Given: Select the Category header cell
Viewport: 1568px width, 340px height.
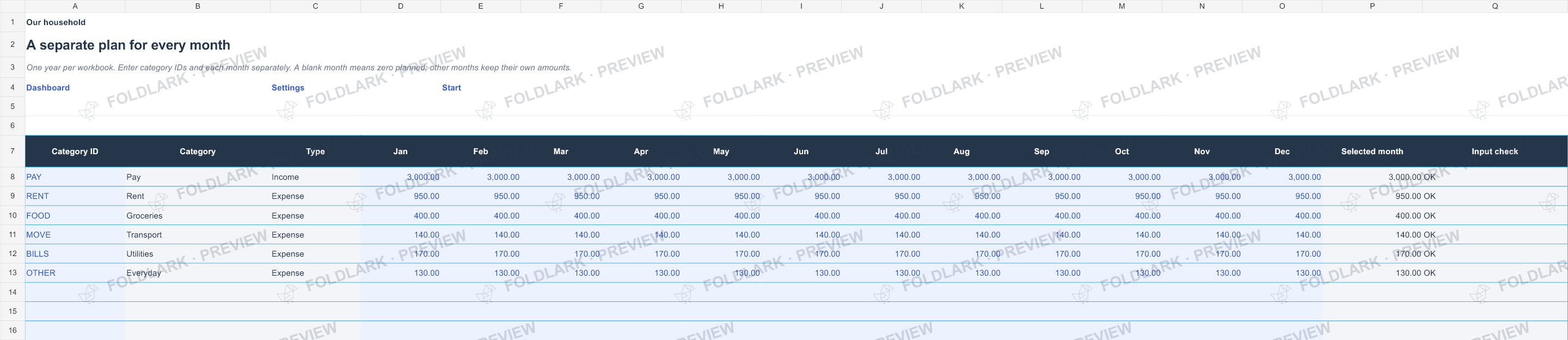Looking at the screenshot, I should click(x=197, y=151).
